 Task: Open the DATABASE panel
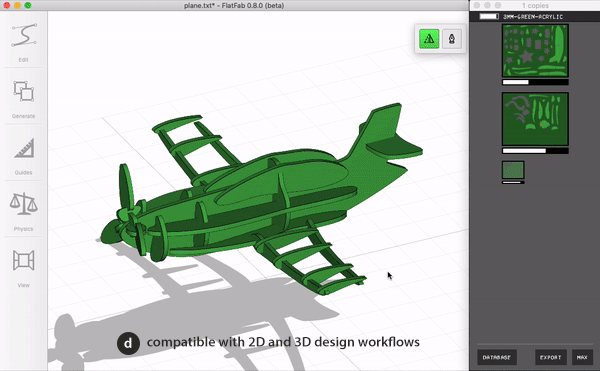click(497, 357)
